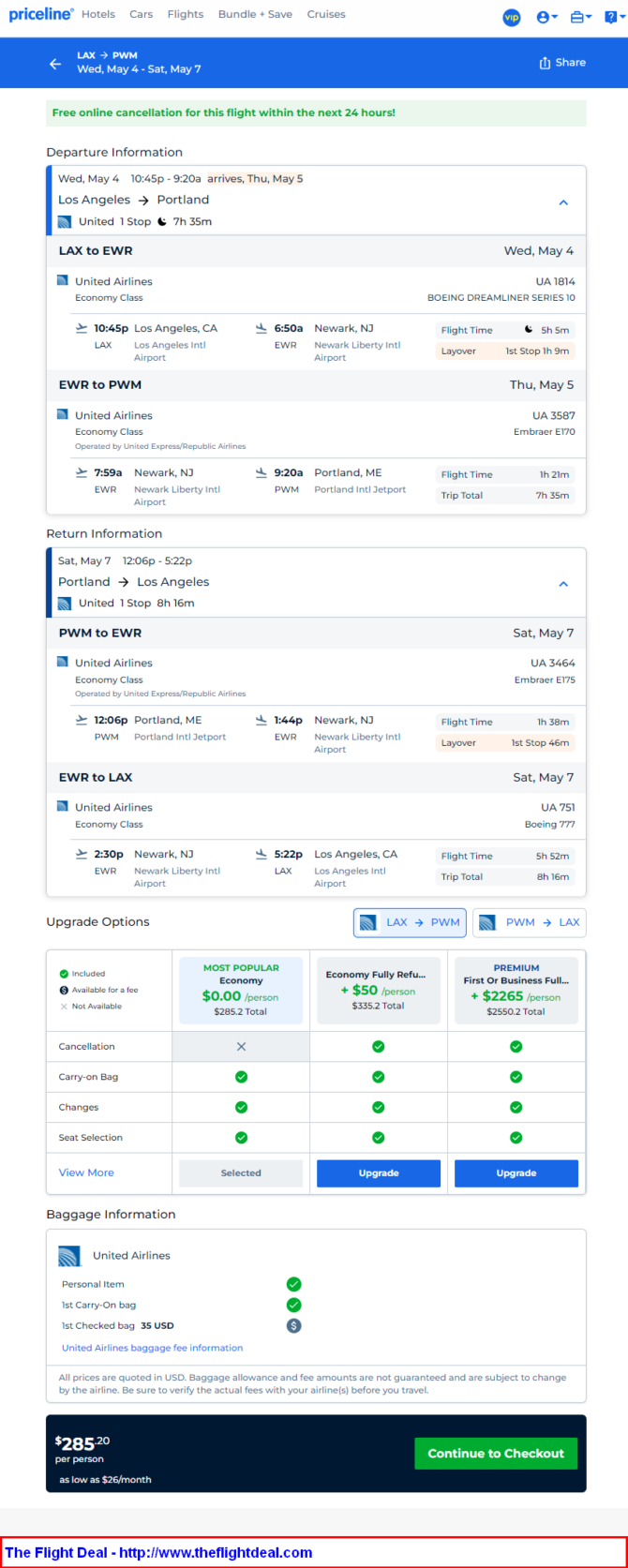Click takeoff icon next to 2:30p

pos(82,854)
